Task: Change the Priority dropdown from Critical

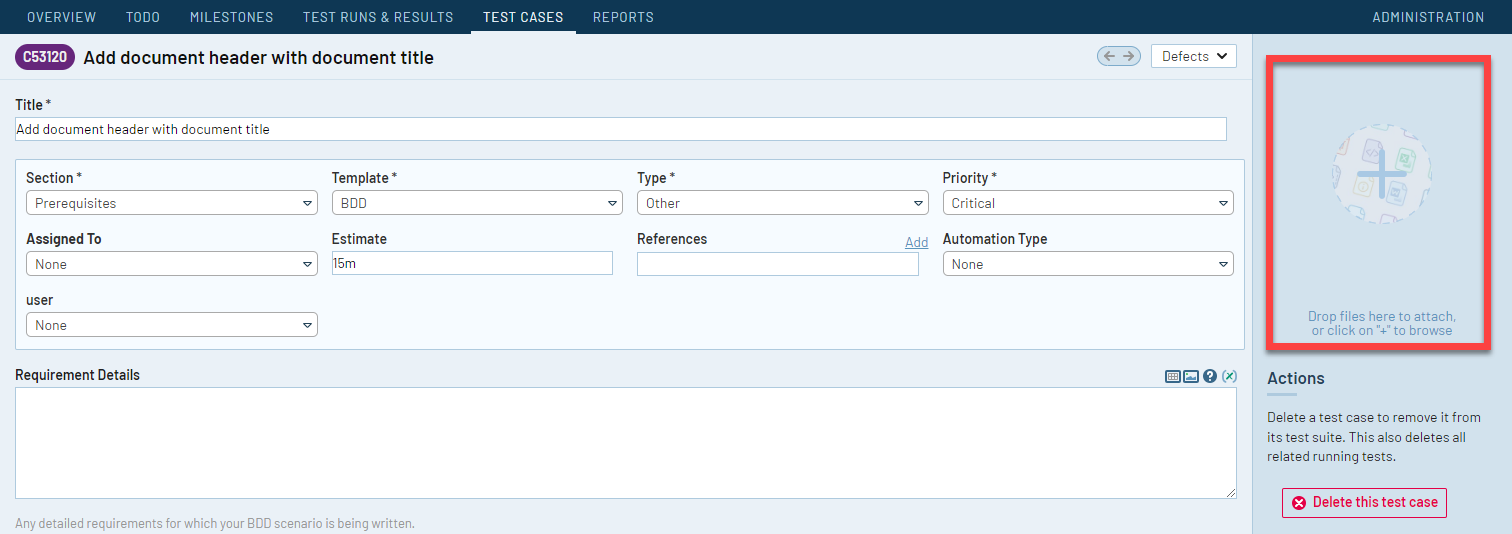Action: pyautogui.click(x=1088, y=203)
